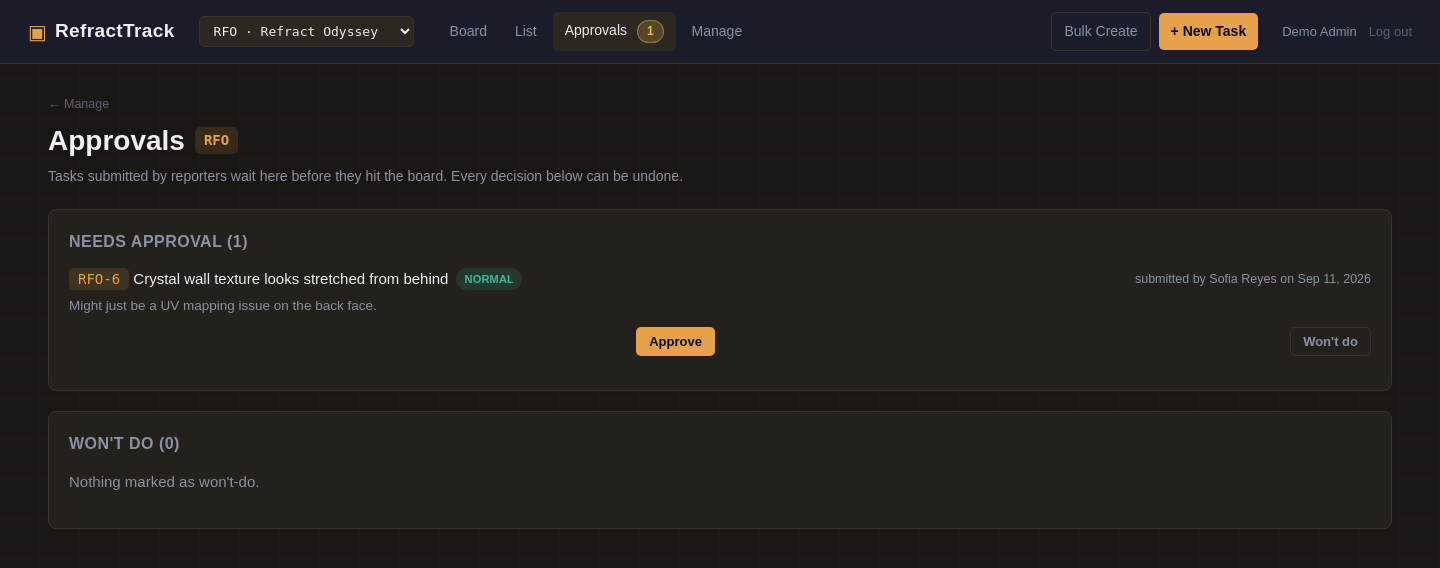Screen dimensions: 1440x568
Task: Go to the Board view
Action: click(x=468, y=31)
